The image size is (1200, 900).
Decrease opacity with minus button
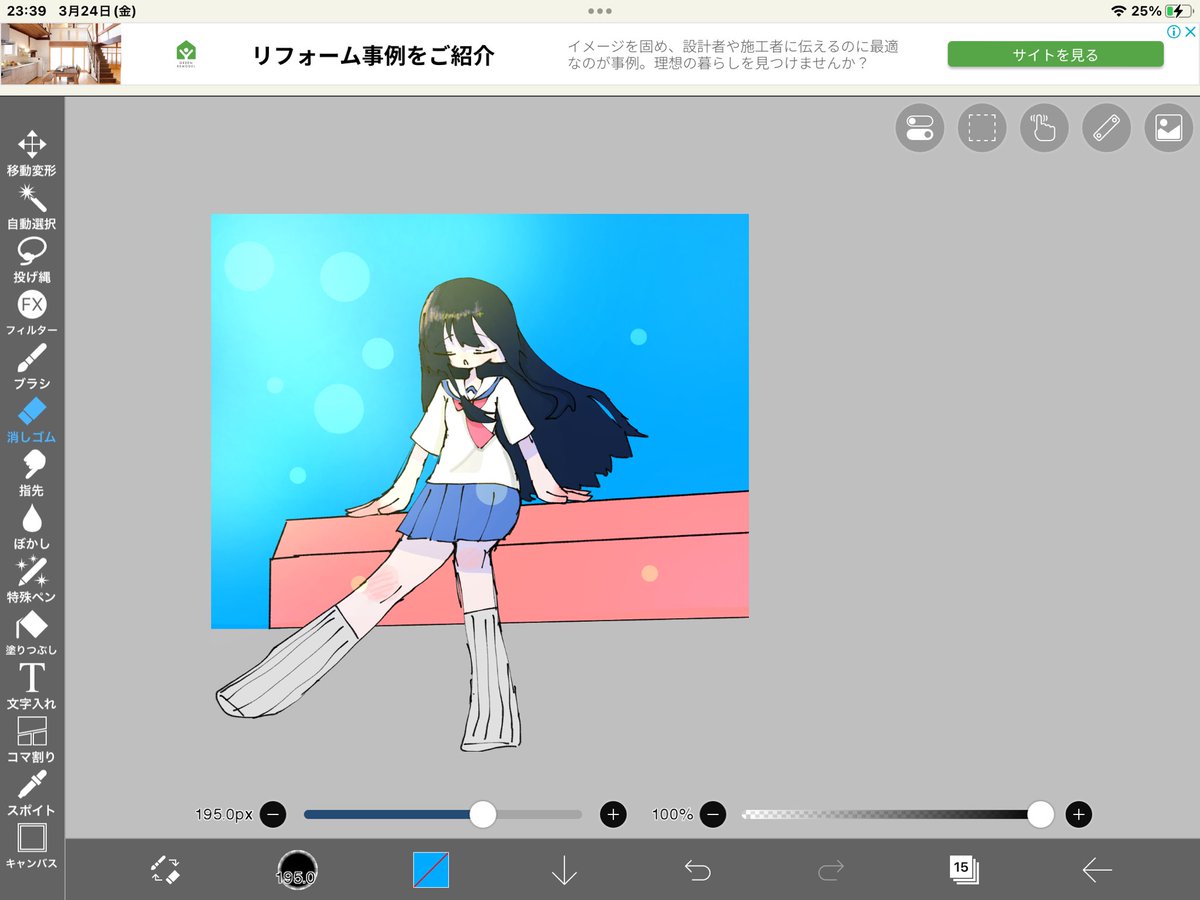coord(713,814)
